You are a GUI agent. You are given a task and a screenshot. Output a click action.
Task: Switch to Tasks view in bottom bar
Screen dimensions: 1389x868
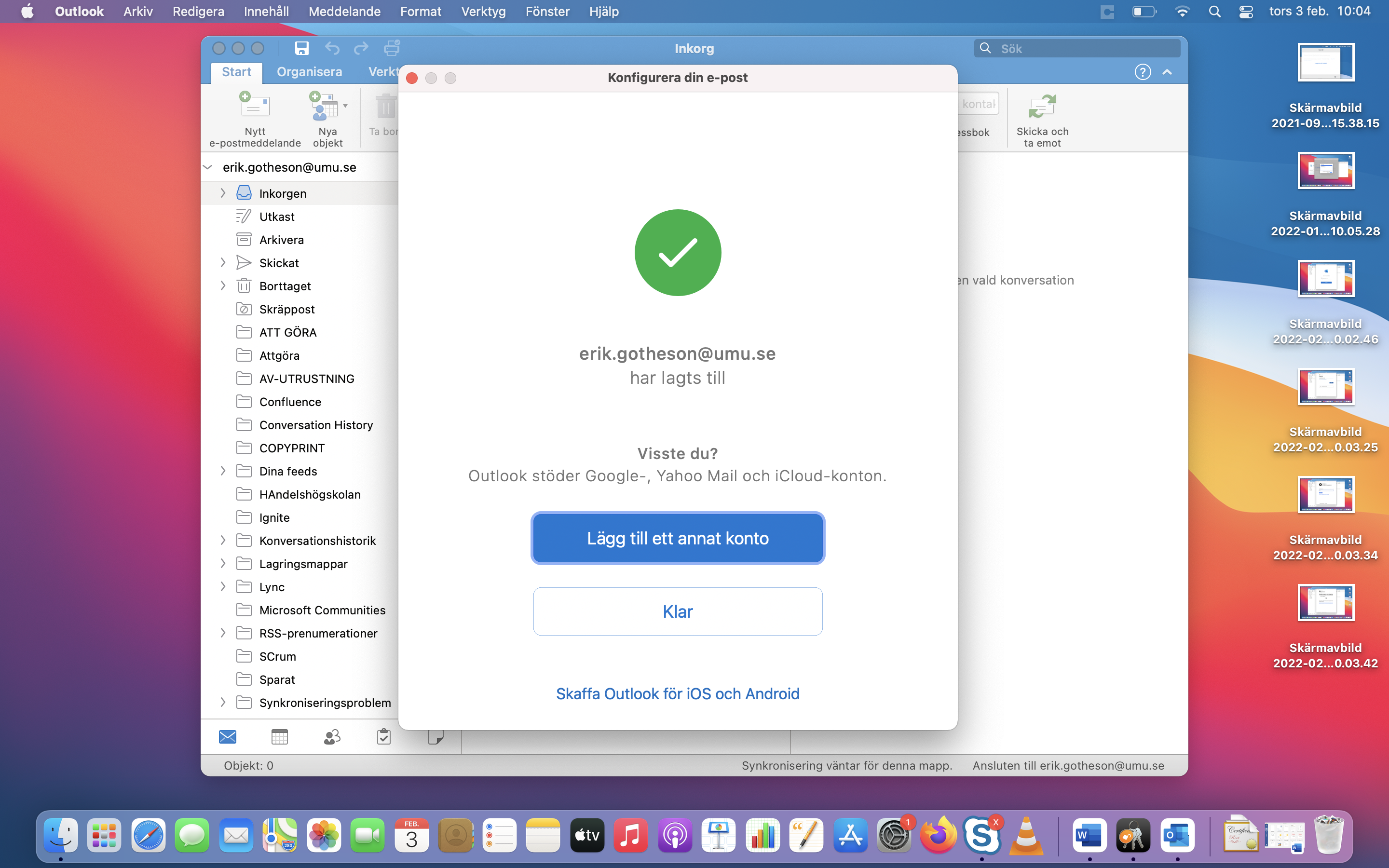(x=383, y=736)
